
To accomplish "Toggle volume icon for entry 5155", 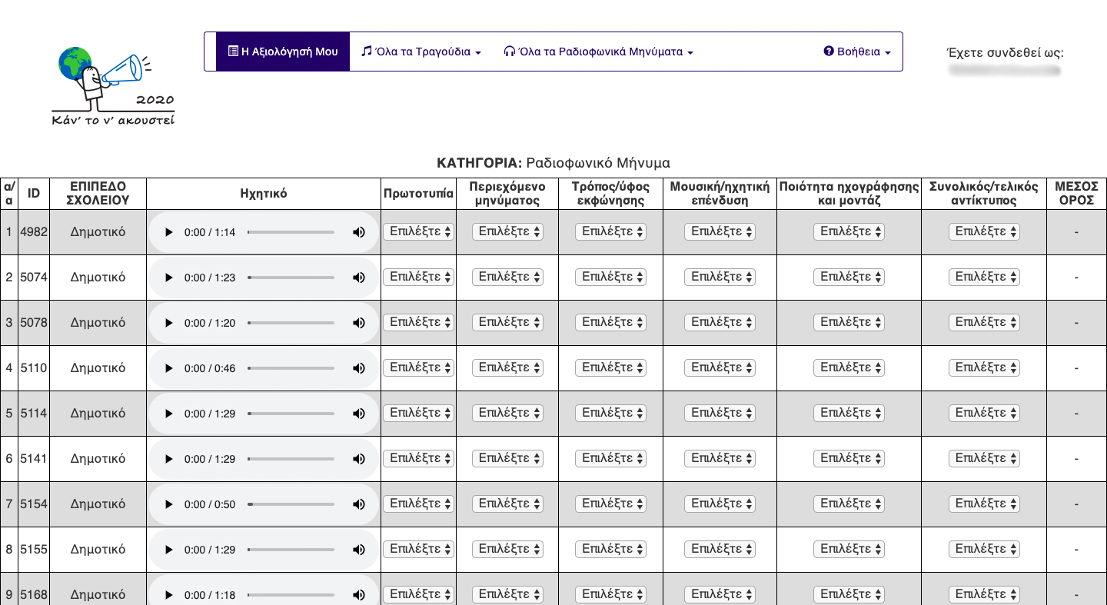I will point(359,550).
